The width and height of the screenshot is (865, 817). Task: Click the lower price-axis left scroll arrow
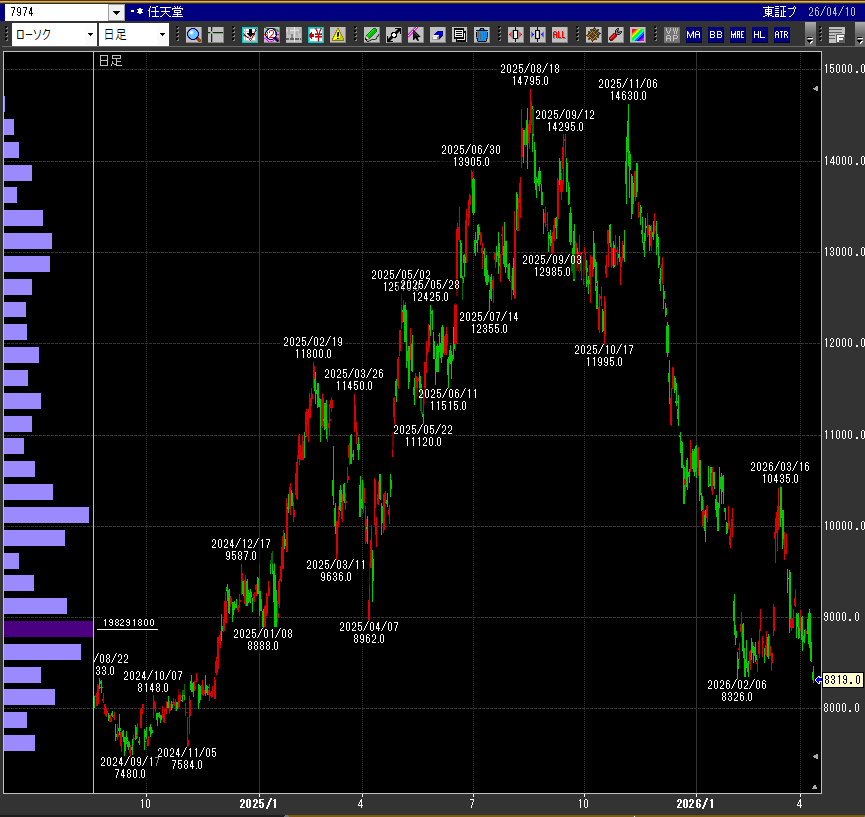(815, 757)
